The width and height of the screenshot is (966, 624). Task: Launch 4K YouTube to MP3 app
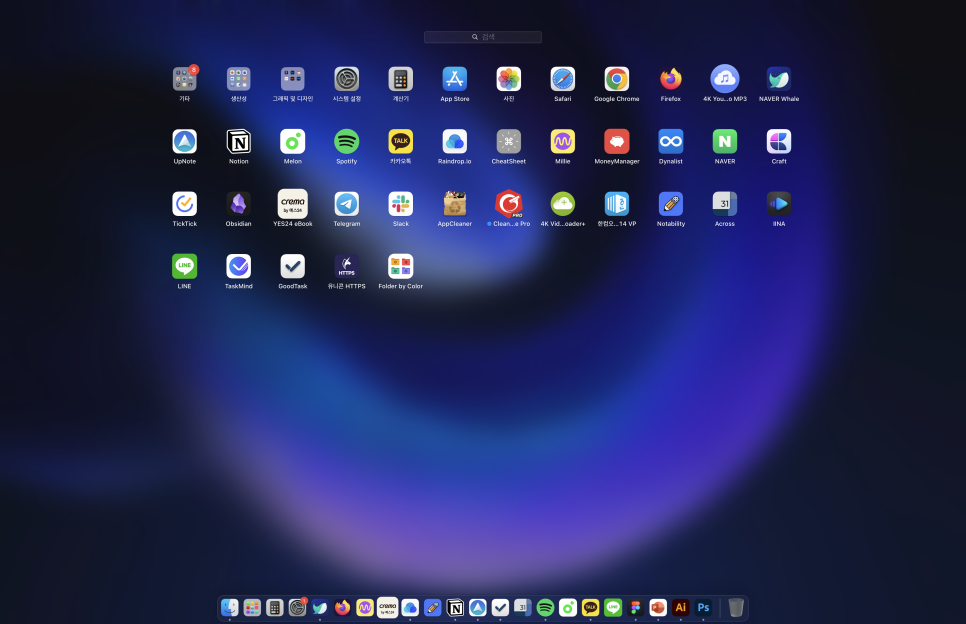coord(725,79)
